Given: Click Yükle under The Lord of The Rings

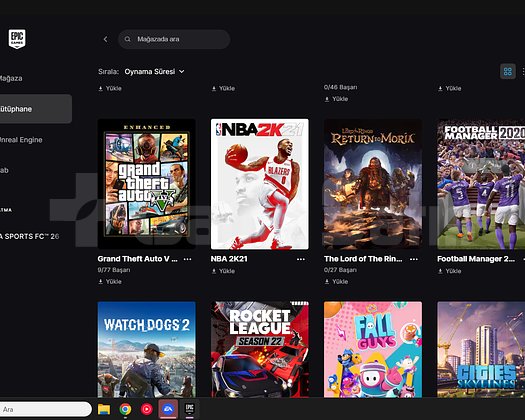Looking at the screenshot, I should coord(336,282).
